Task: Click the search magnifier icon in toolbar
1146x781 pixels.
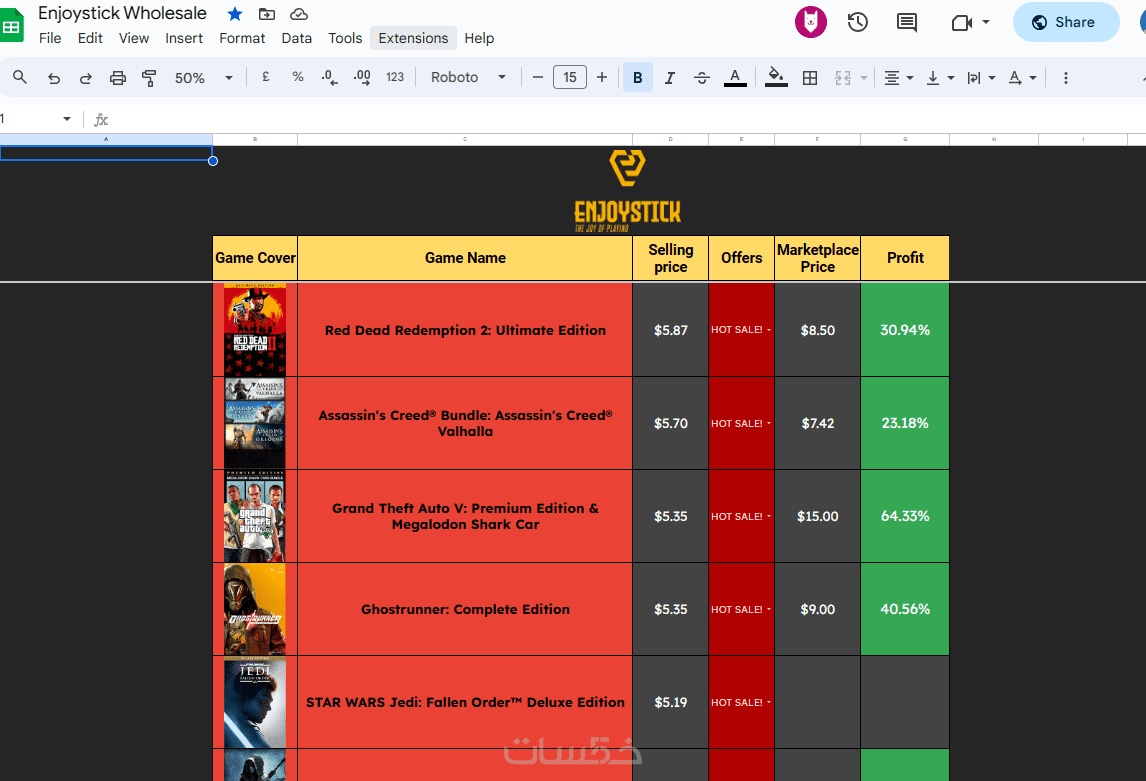Action: pyautogui.click(x=20, y=77)
